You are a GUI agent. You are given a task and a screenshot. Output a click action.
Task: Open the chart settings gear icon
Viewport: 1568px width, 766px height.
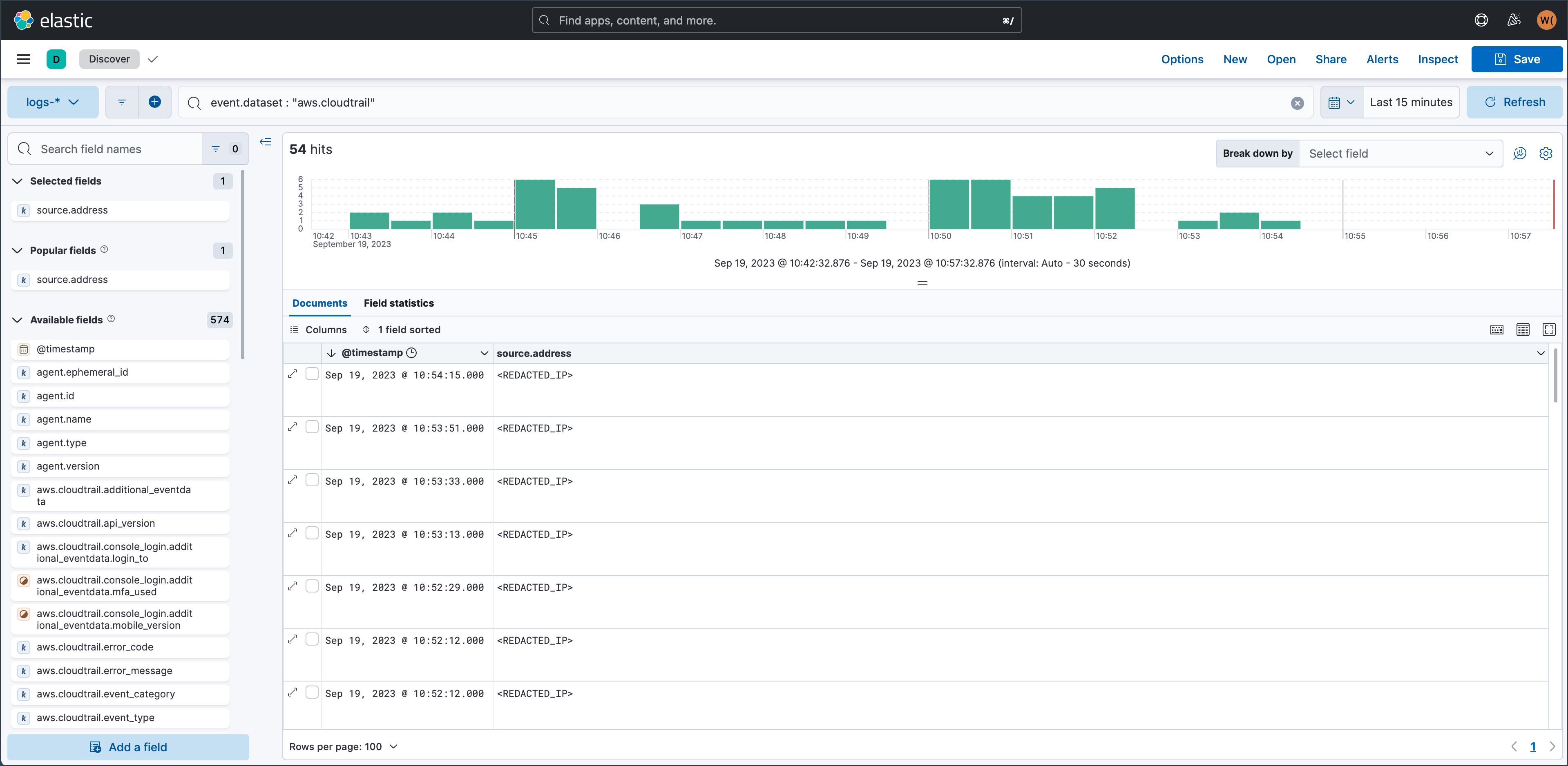[1546, 153]
